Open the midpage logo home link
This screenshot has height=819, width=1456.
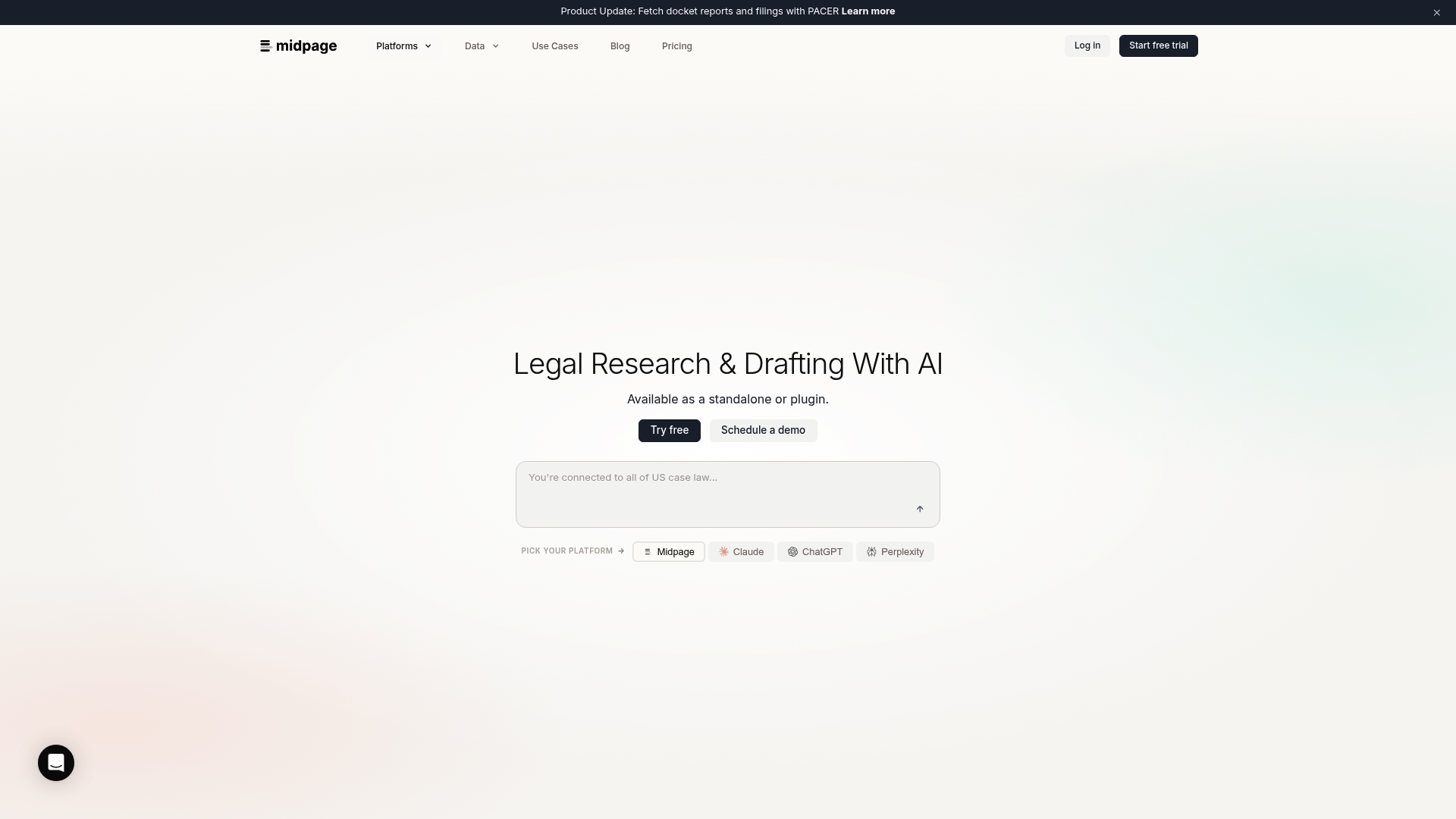(298, 46)
